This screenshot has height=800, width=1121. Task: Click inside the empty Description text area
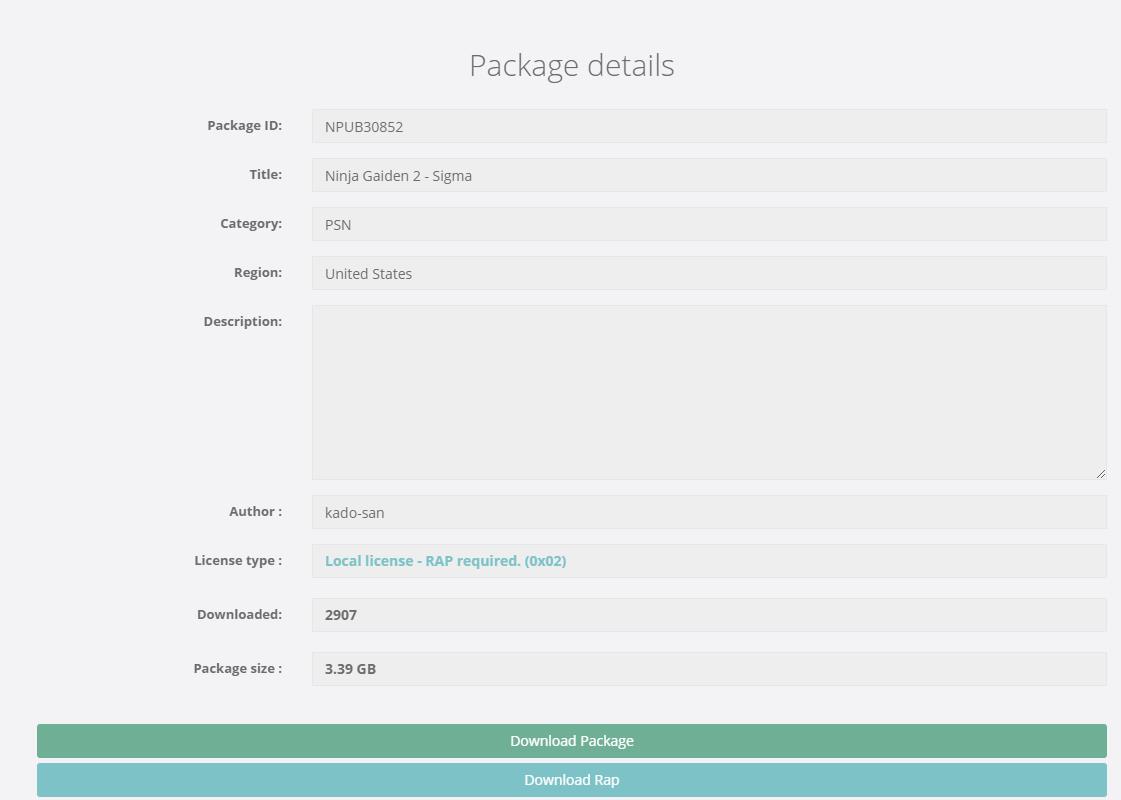click(708, 392)
